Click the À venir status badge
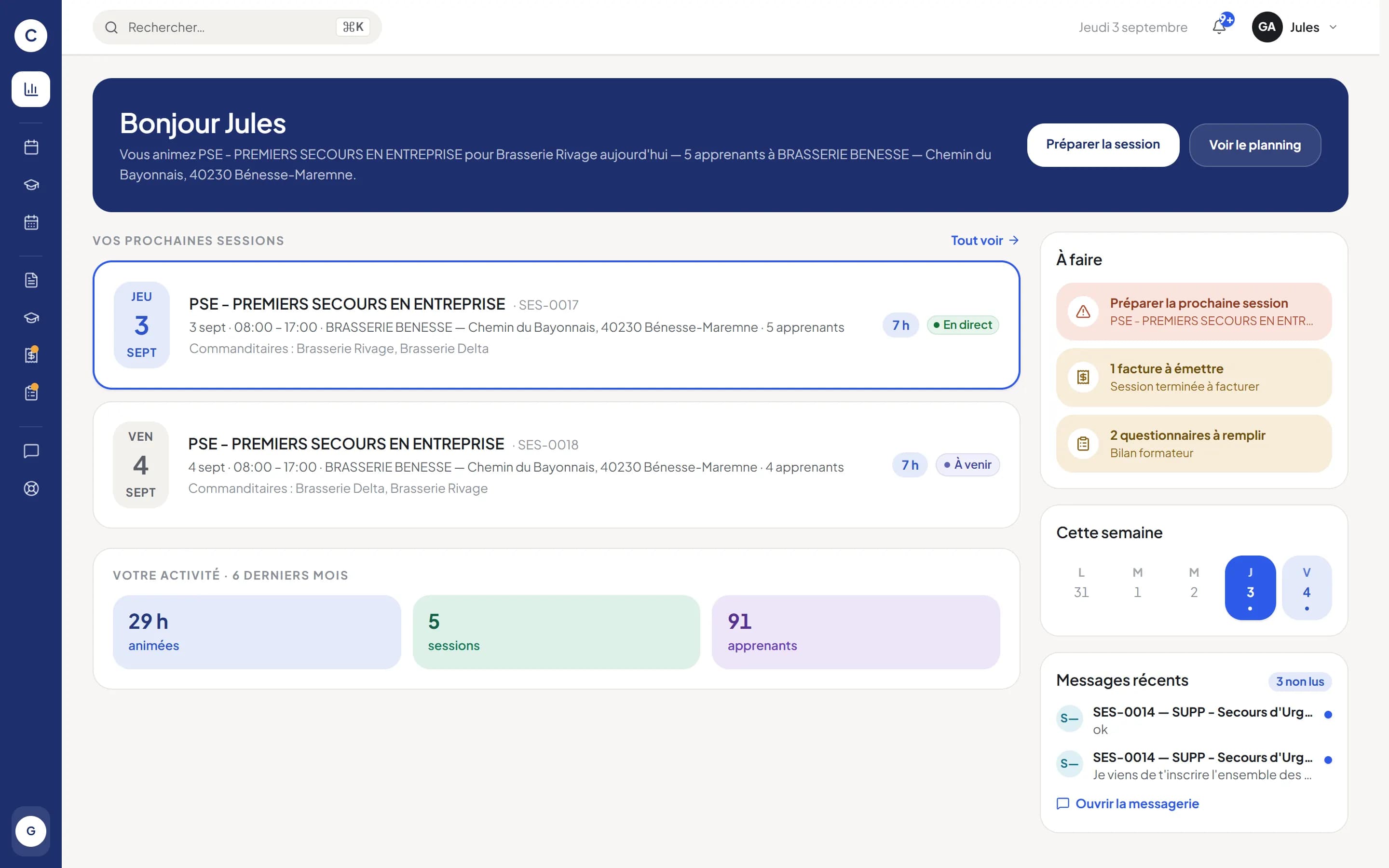The height and width of the screenshot is (868, 1389). (x=967, y=464)
